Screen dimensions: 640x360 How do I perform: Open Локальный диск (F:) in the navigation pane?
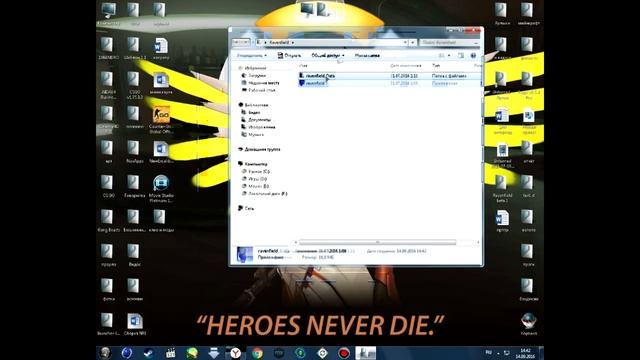[267, 193]
